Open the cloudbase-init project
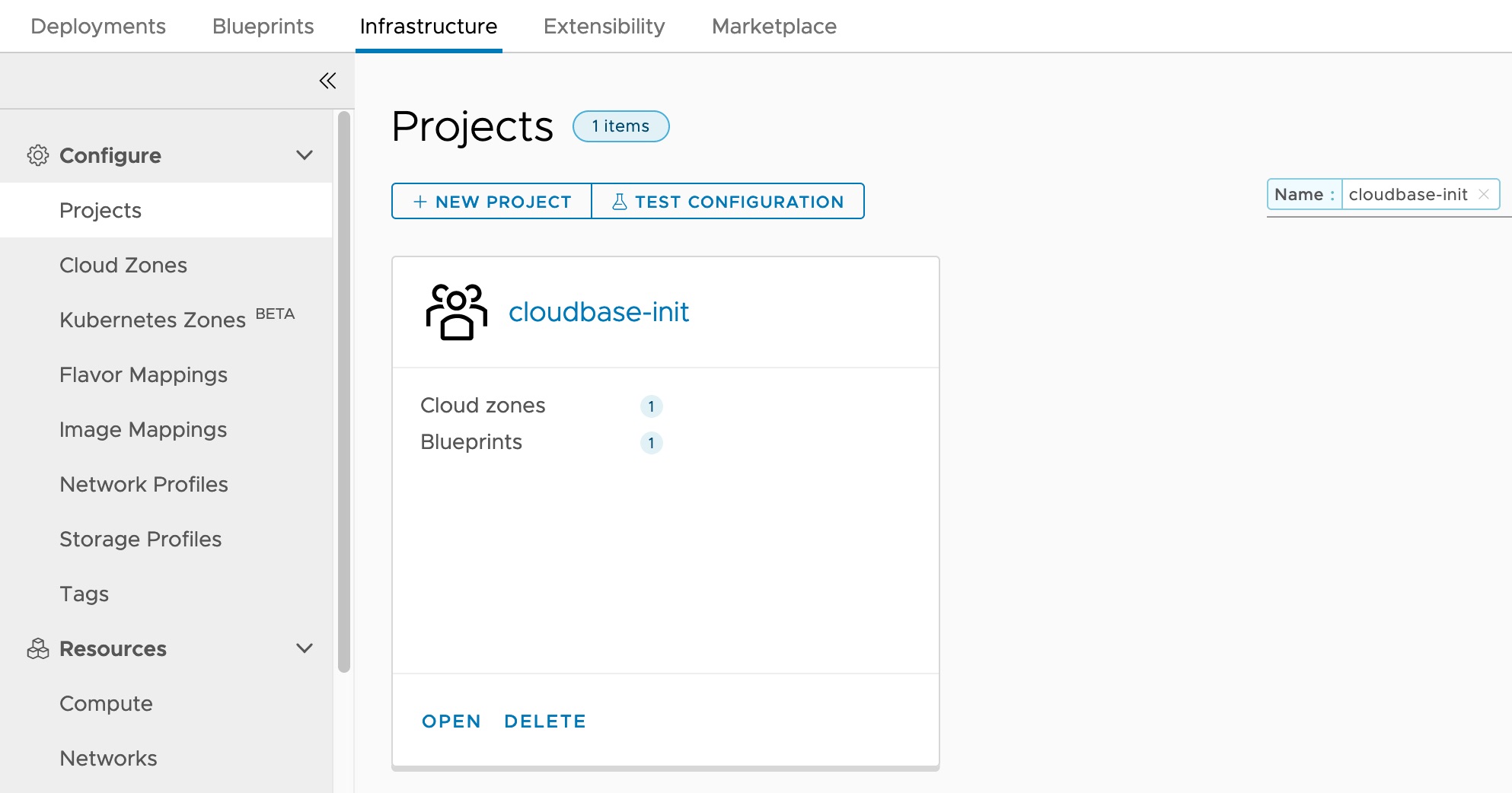Screen dimensions: 1512x793 click(x=451, y=721)
